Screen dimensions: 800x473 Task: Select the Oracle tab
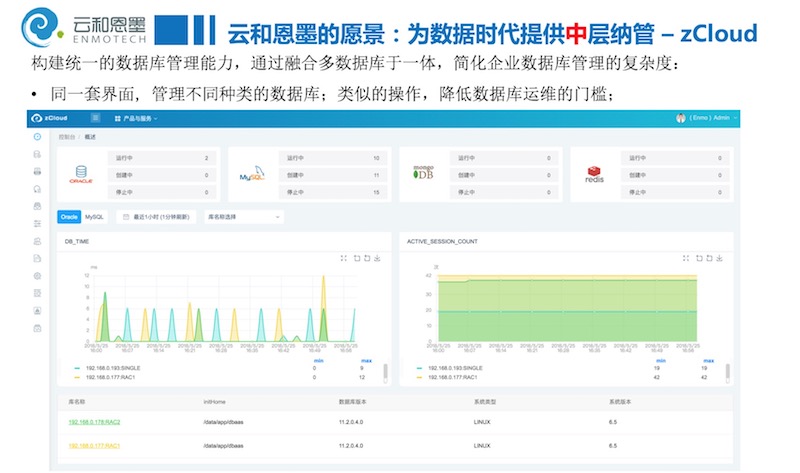pyautogui.click(x=69, y=216)
